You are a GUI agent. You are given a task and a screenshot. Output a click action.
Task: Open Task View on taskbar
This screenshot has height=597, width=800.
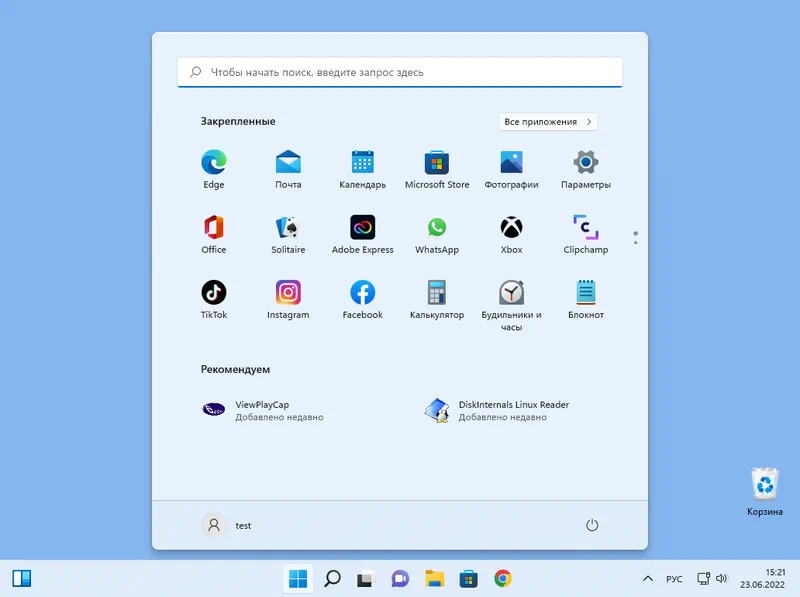coord(366,579)
